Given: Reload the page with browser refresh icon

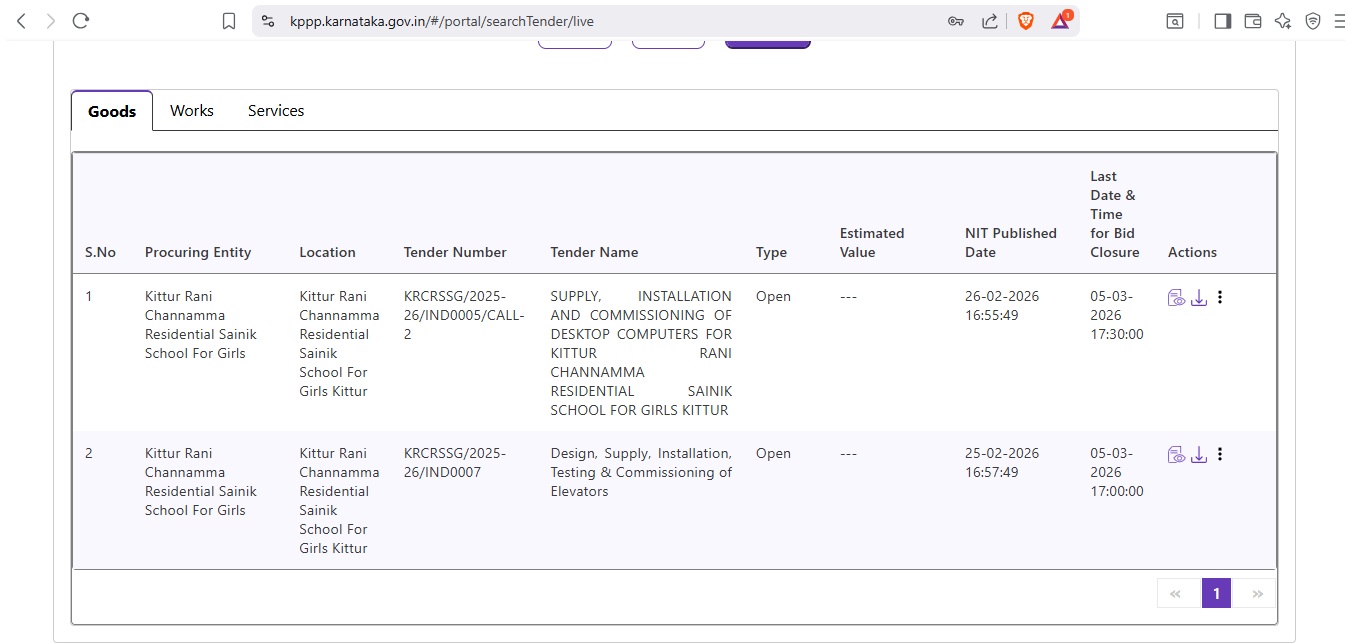Looking at the screenshot, I should (81, 20).
